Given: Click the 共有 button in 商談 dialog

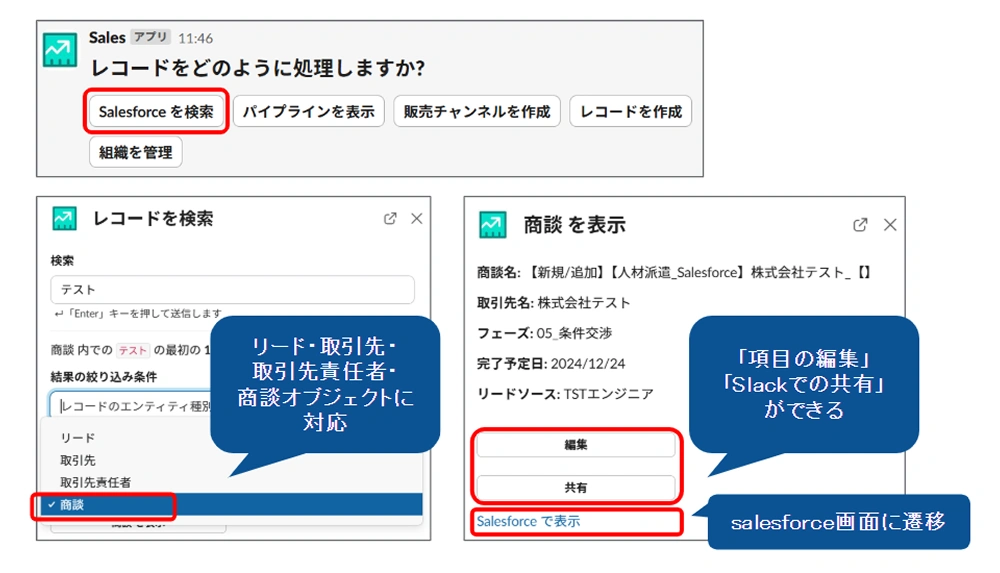Looking at the screenshot, I should (x=575, y=487).
